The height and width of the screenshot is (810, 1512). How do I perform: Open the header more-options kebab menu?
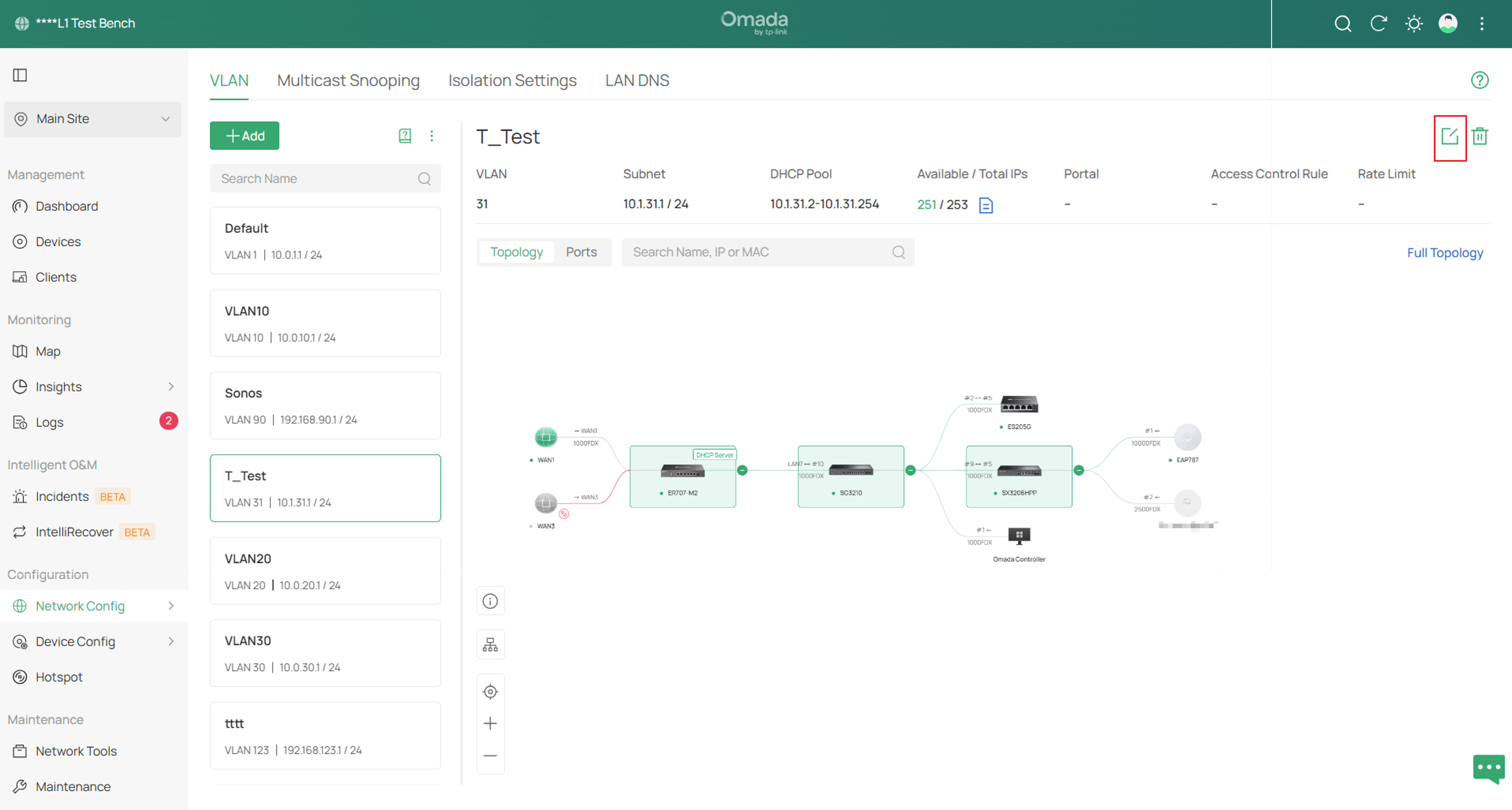pos(1482,23)
